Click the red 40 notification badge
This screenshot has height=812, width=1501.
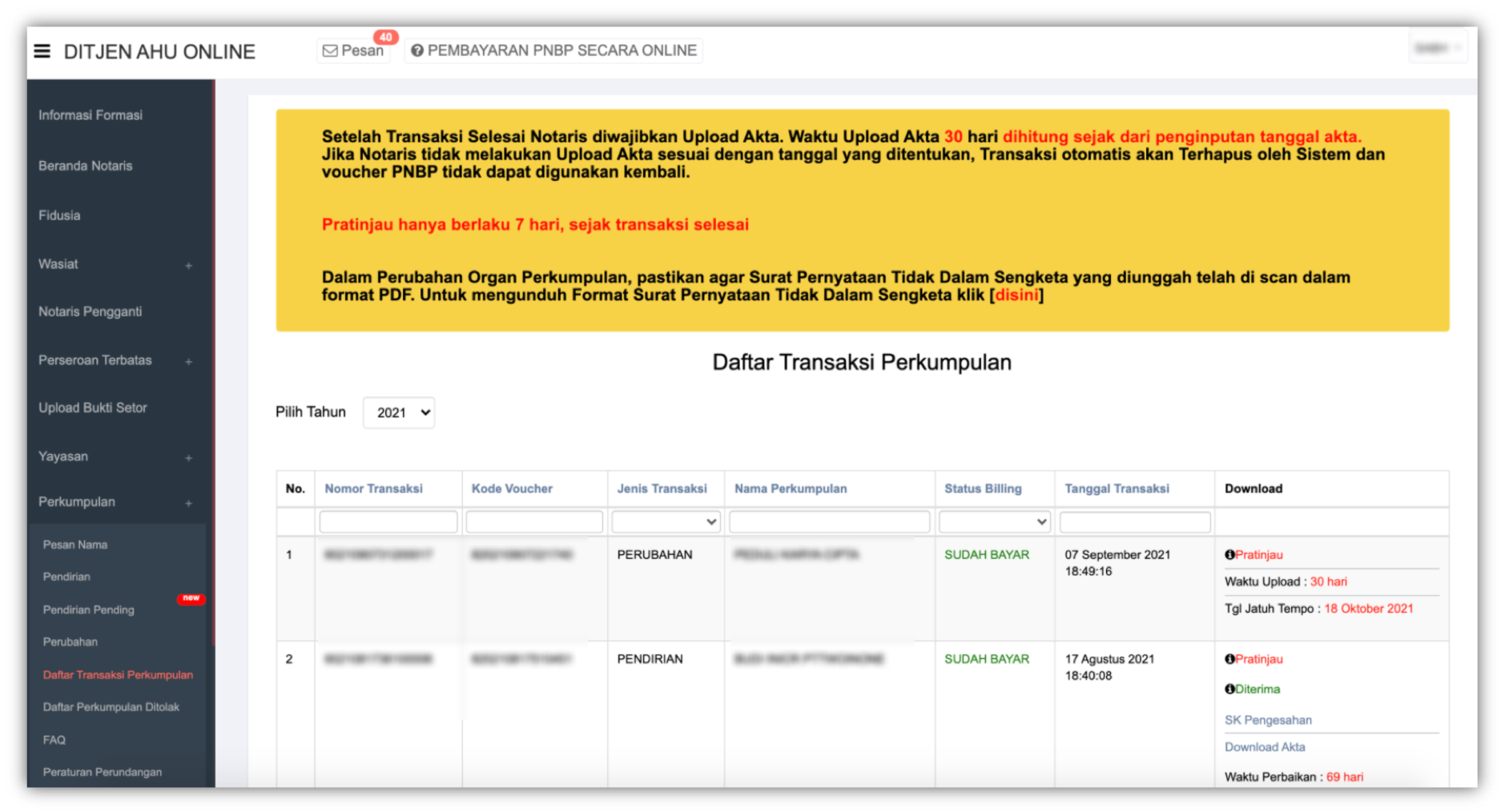tap(385, 37)
